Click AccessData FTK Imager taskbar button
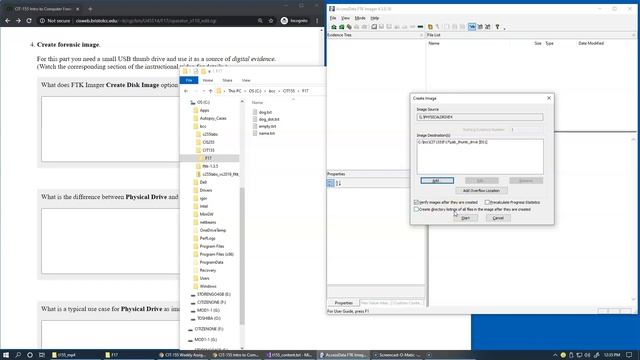The width and height of the screenshot is (640, 360). pyautogui.click(x=344, y=355)
